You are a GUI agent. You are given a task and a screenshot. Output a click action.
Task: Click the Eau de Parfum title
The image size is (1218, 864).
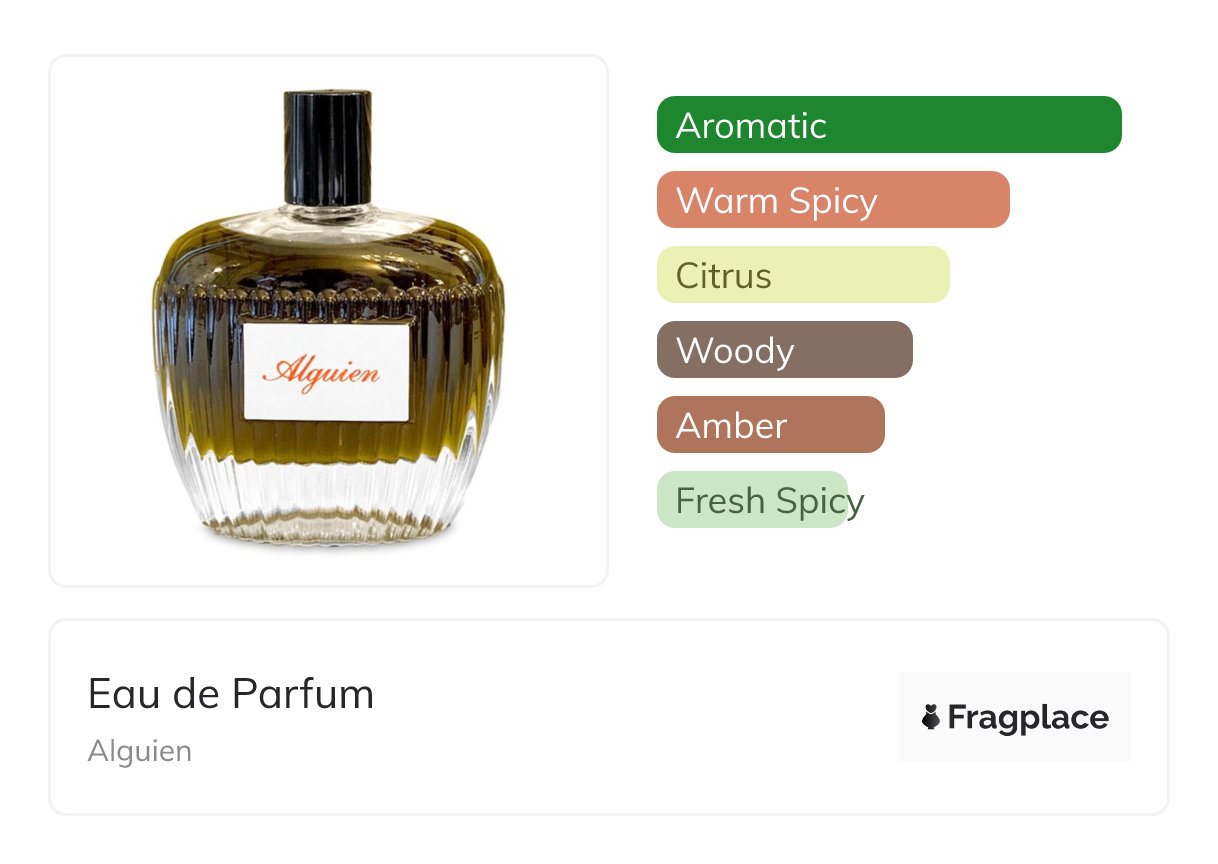(231, 694)
